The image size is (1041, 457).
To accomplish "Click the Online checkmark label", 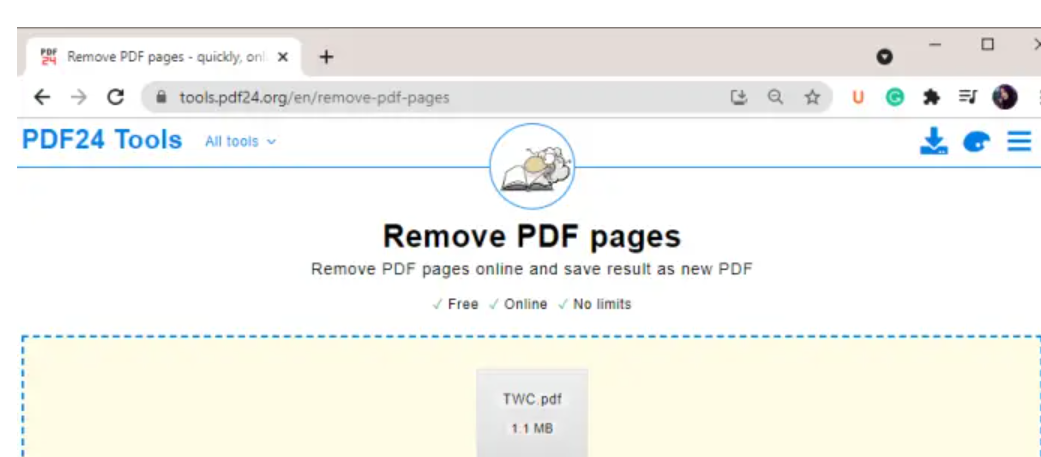I will 518,304.
